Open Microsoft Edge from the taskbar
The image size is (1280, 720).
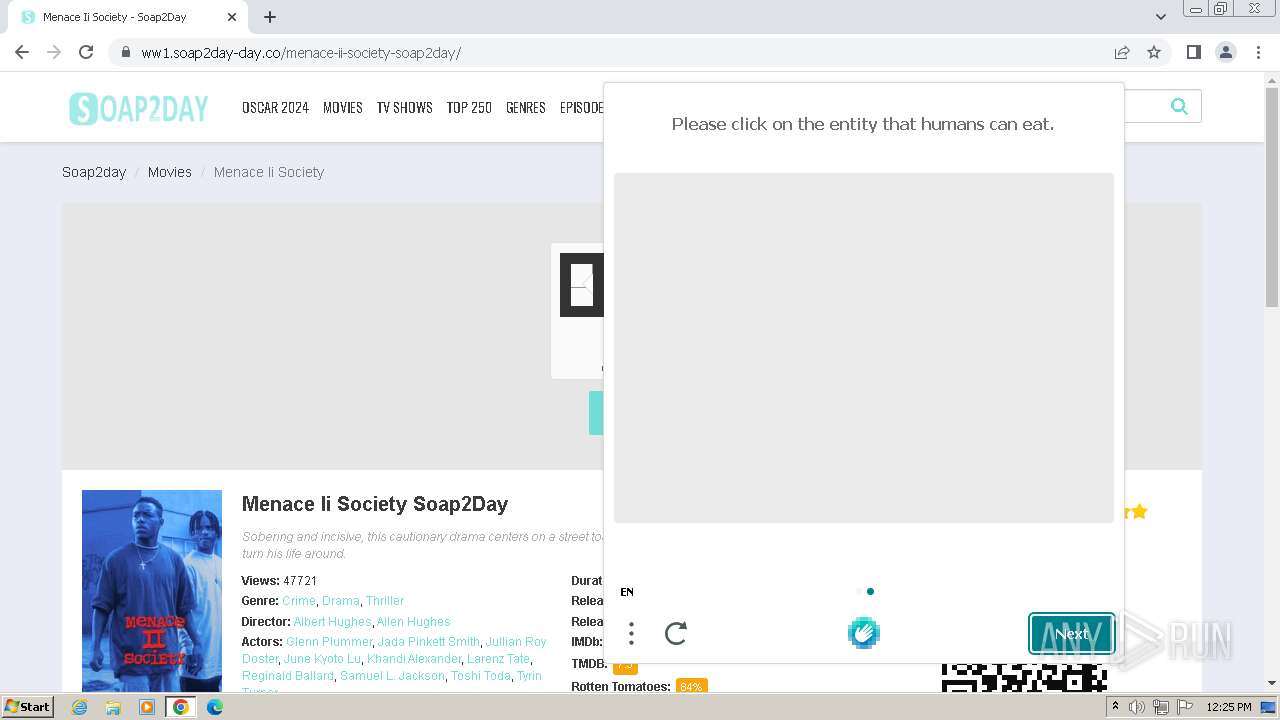[x=215, y=707]
